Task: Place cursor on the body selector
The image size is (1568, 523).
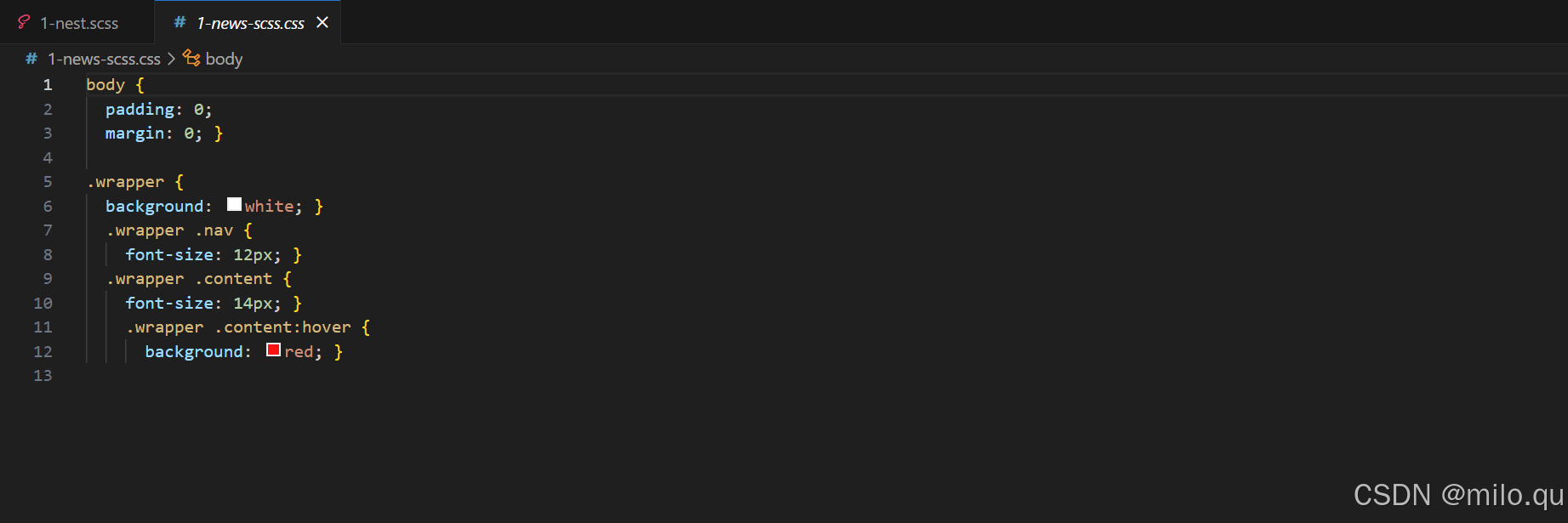Action: [105, 85]
